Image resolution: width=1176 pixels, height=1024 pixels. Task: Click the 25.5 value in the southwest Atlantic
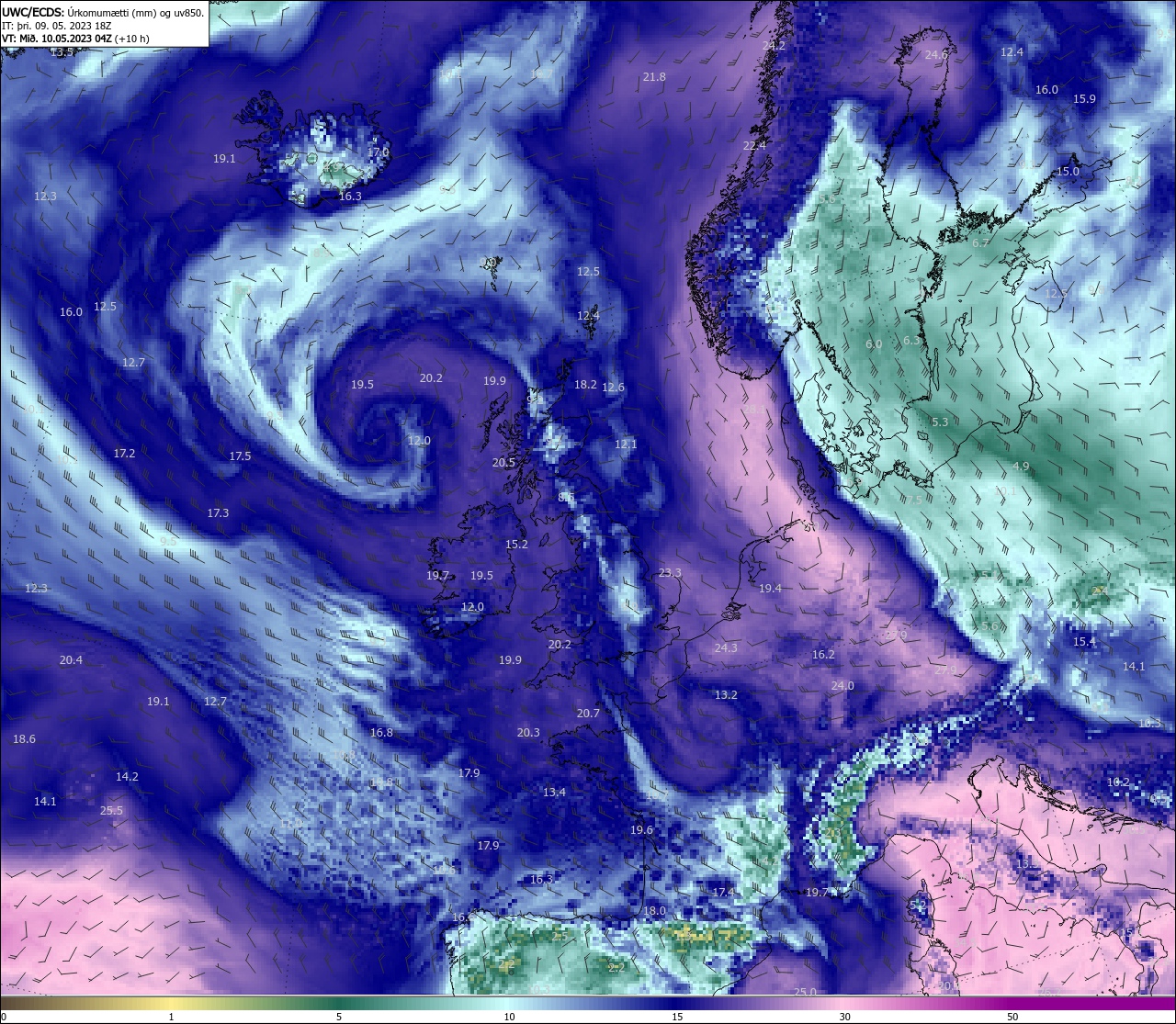point(111,811)
